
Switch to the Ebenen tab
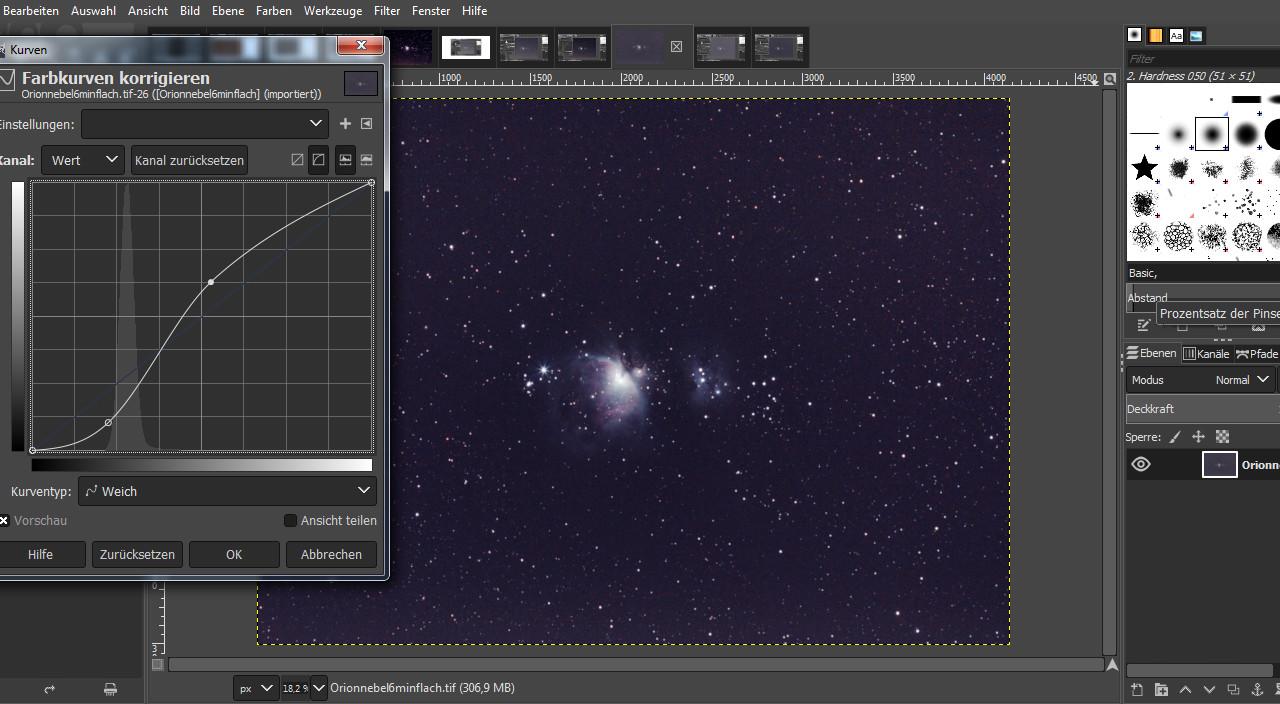coord(1152,353)
